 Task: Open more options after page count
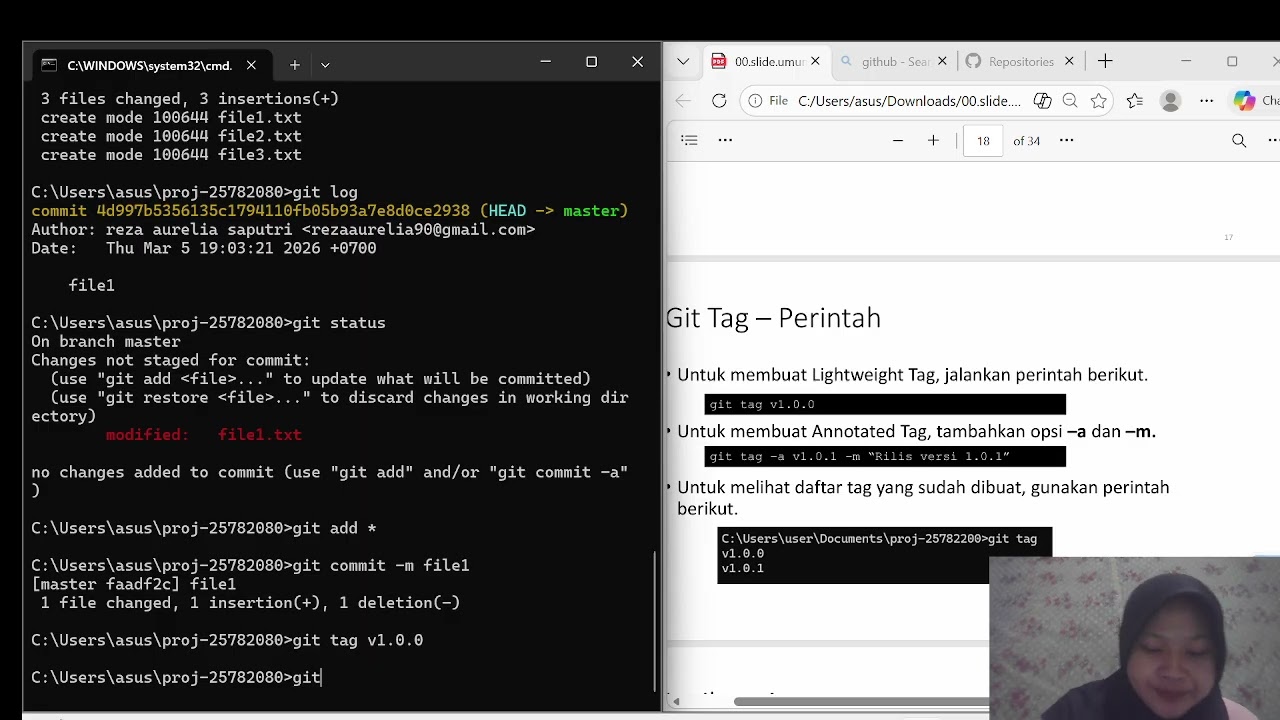1066,140
